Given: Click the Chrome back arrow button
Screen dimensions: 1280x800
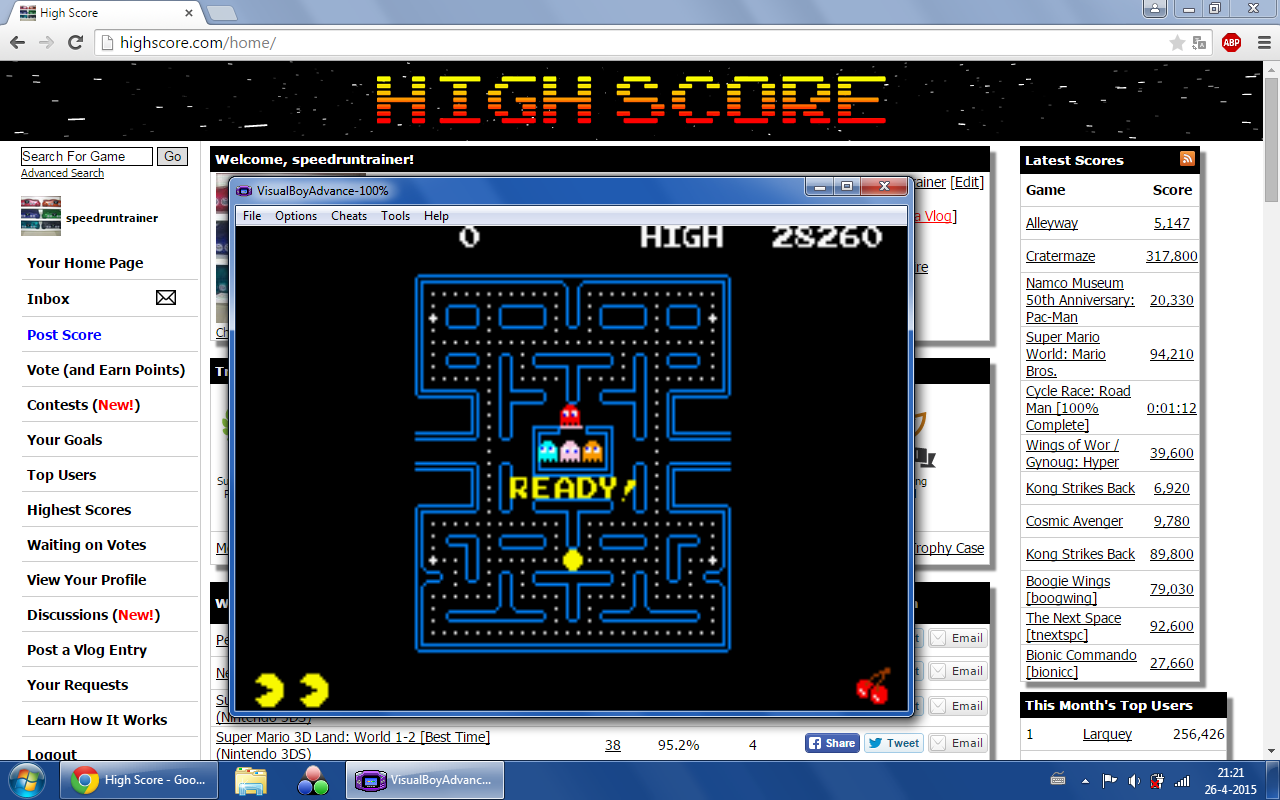Looking at the screenshot, I should point(17,42).
